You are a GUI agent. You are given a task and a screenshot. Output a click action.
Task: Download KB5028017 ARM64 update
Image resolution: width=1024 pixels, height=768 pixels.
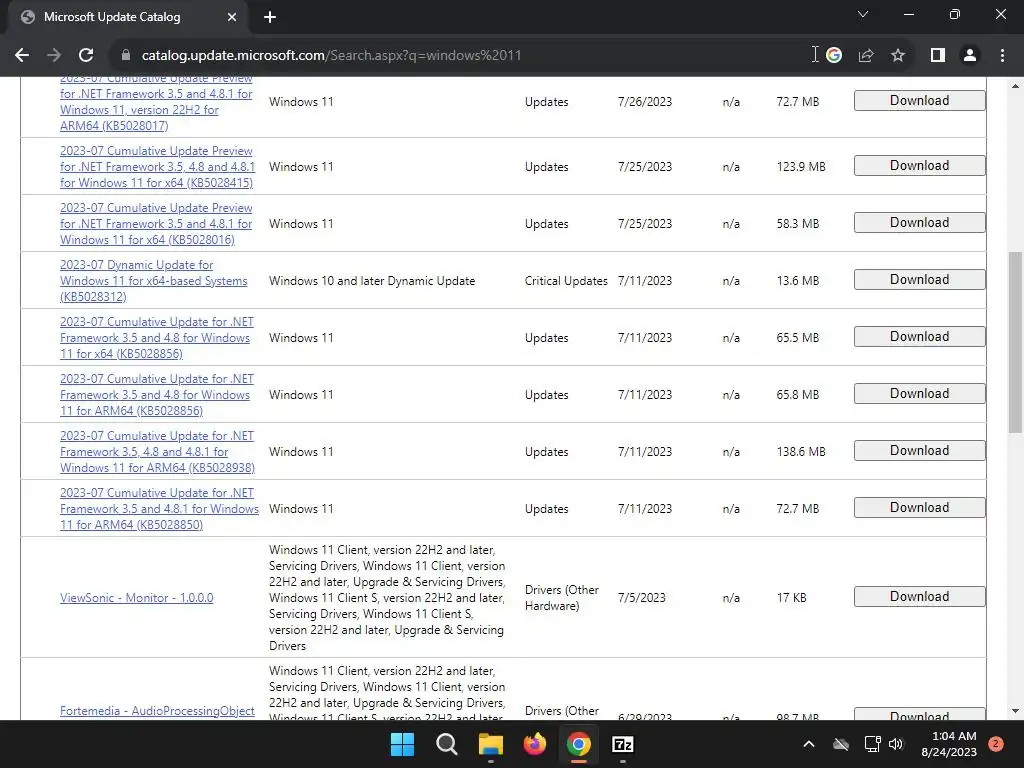920,101
